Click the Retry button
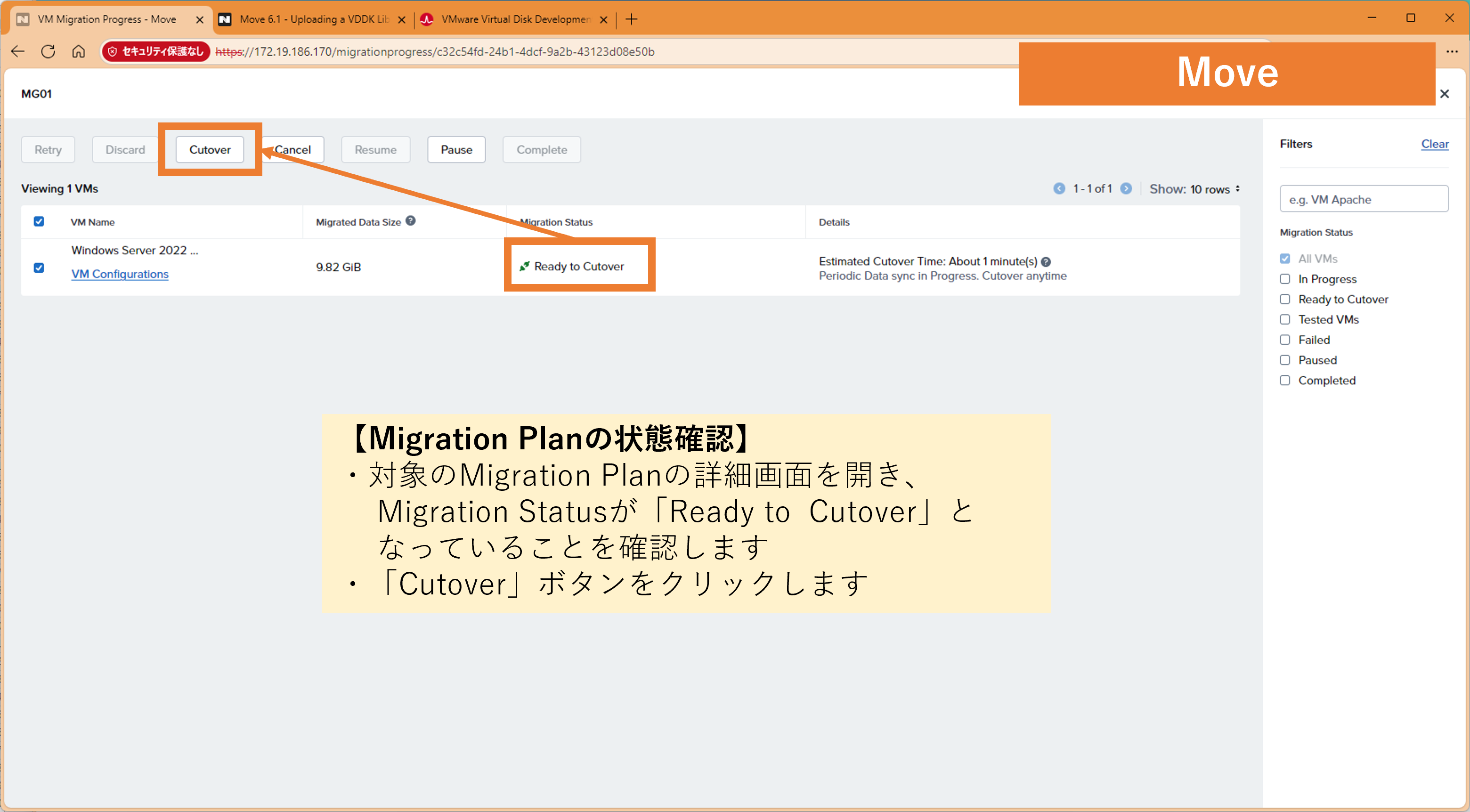This screenshot has width=1470, height=812. point(48,149)
